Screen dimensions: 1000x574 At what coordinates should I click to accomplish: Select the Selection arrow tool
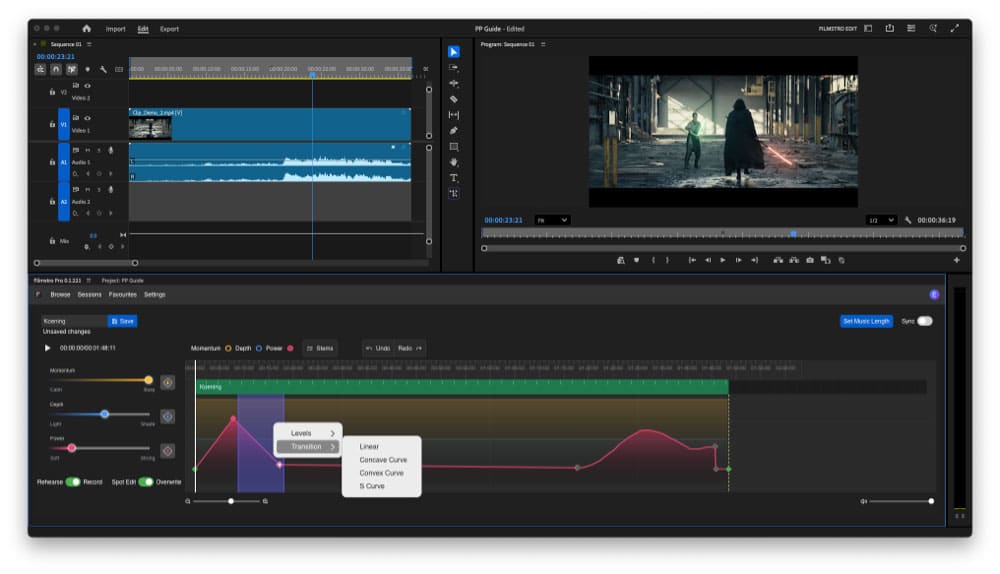point(453,52)
